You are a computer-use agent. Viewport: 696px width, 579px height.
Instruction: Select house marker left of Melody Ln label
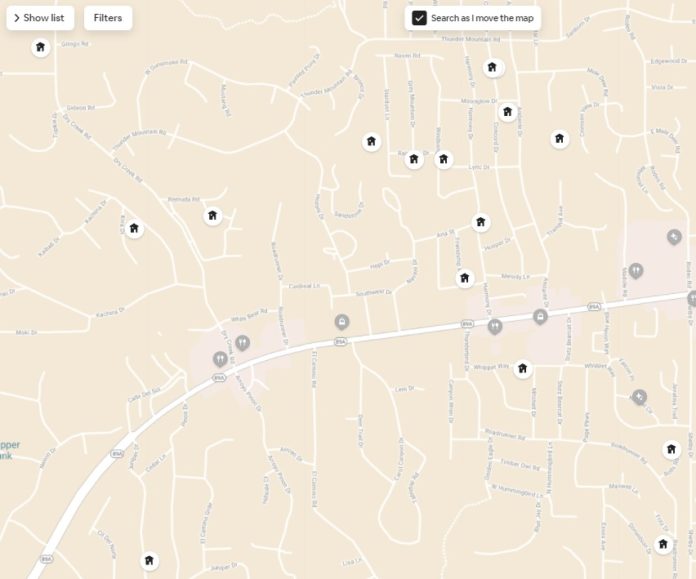point(465,278)
